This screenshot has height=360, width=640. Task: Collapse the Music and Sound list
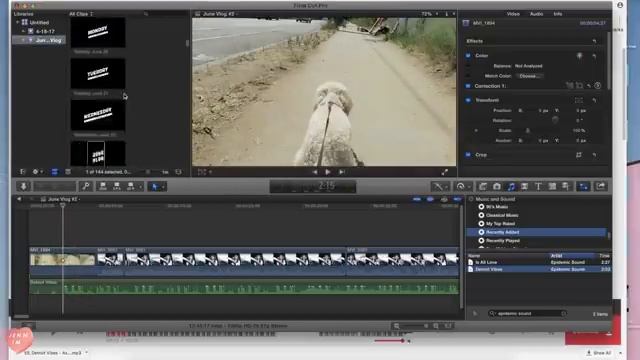(471, 199)
